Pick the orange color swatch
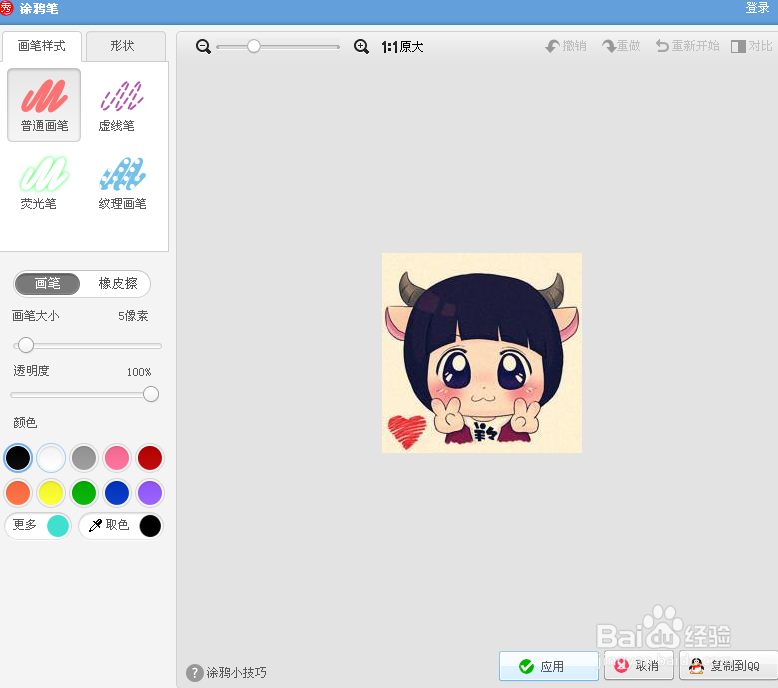Image resolution: width=778 pixels, height=688 pixels. point(18,493)
